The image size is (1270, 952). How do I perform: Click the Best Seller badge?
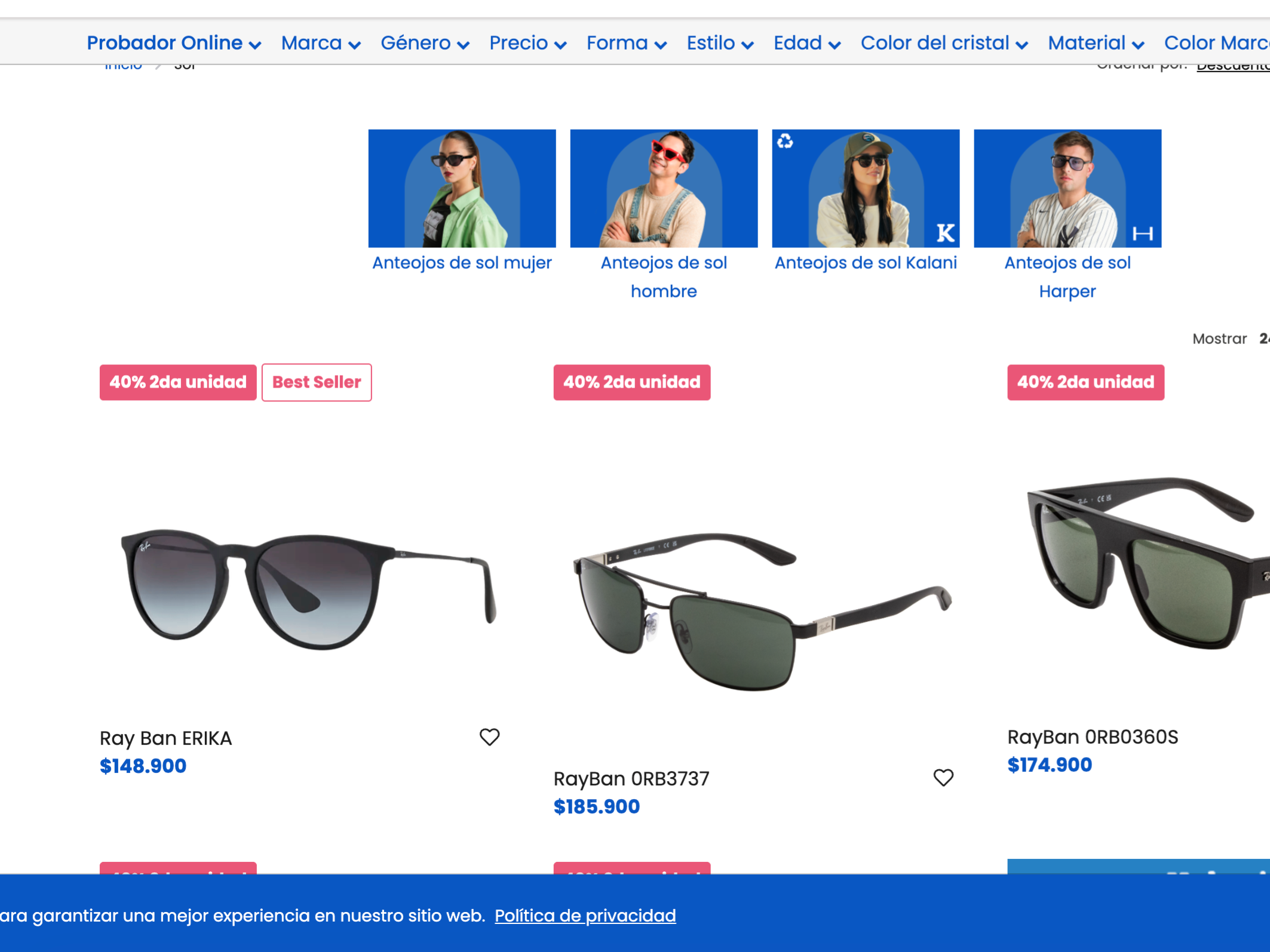(317, 382)
